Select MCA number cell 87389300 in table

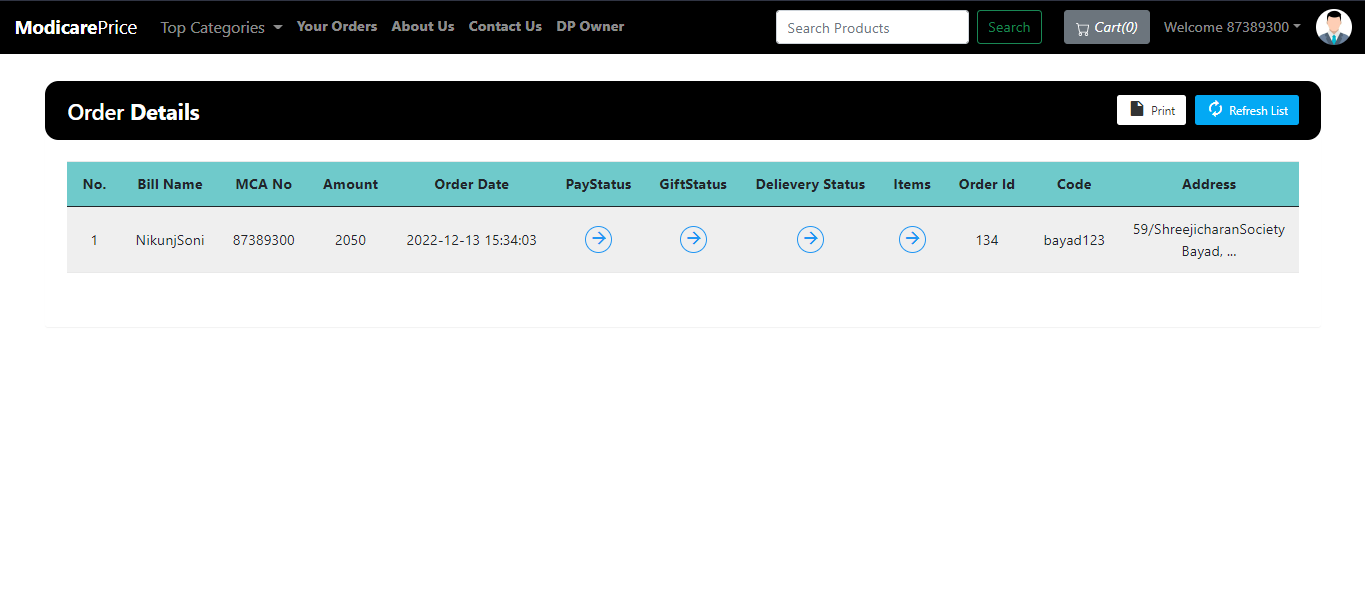tap(264, 240)
